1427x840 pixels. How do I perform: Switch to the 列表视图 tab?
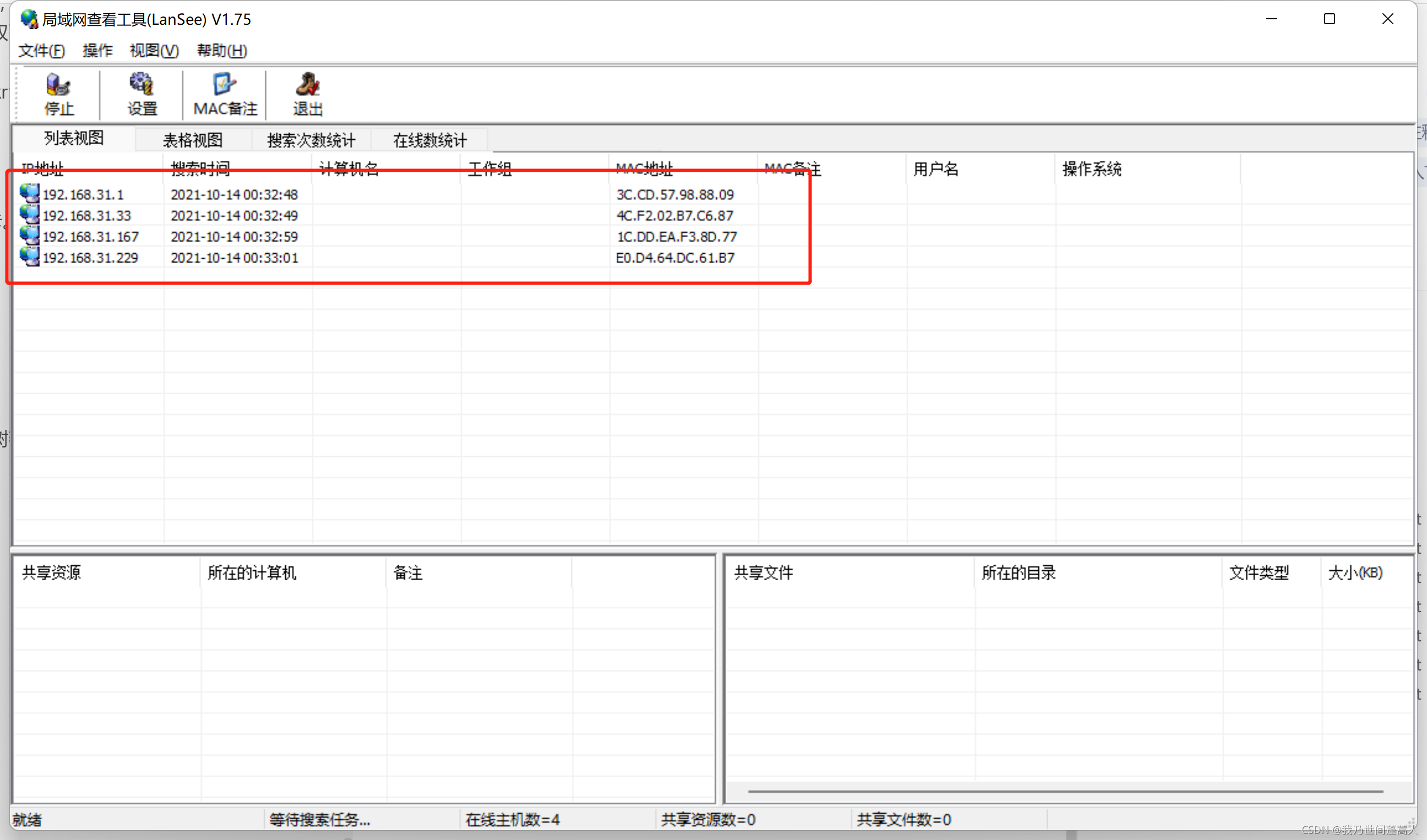pos(74,138)
